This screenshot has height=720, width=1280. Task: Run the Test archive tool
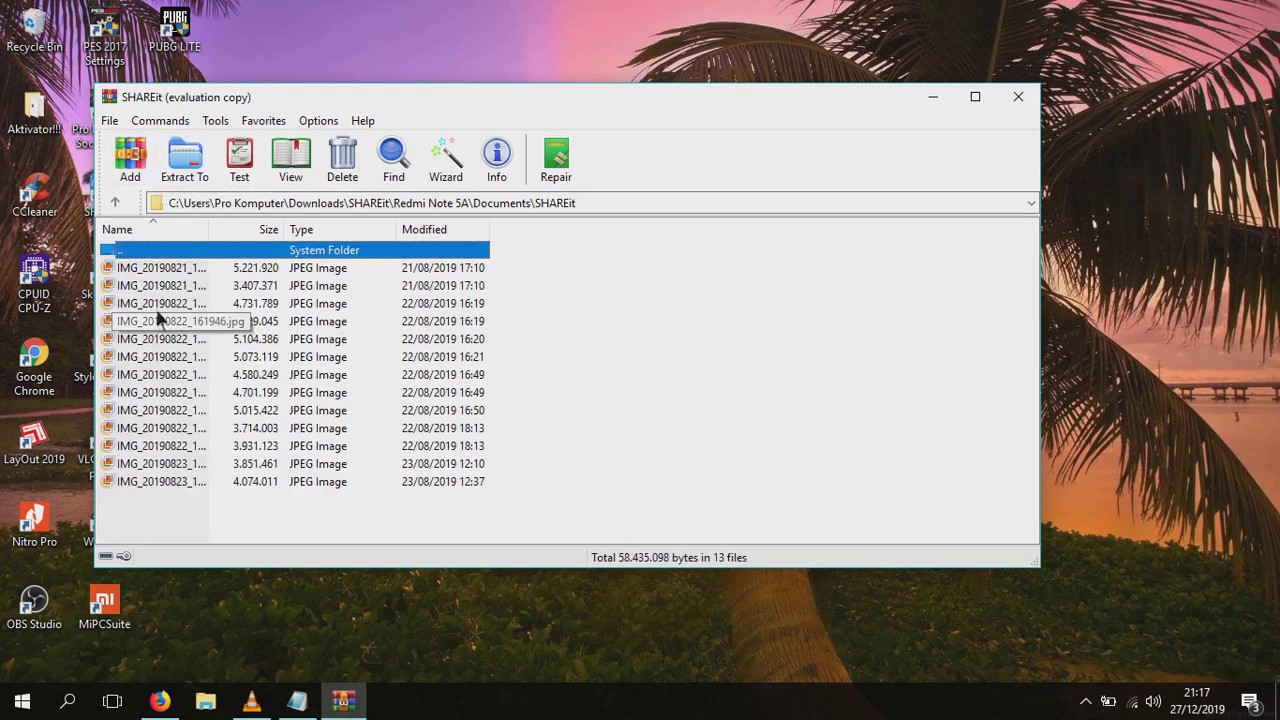tap(239, 160)
